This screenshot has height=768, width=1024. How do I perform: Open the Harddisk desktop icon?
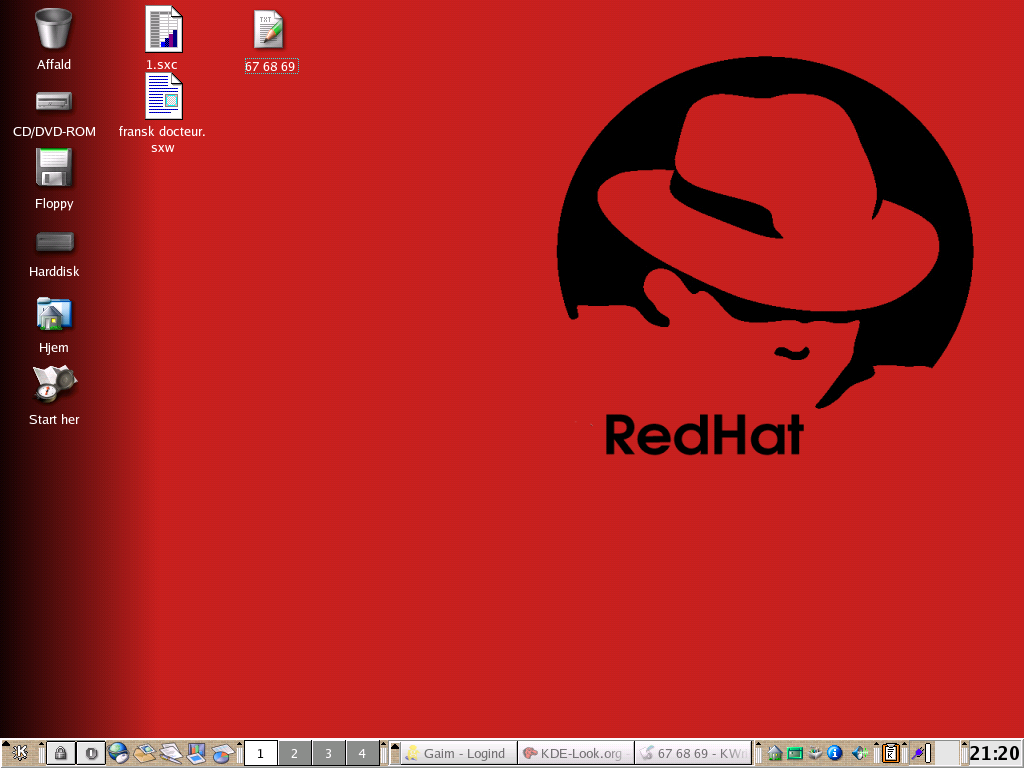pyautogui.click(x=55, y=242)
